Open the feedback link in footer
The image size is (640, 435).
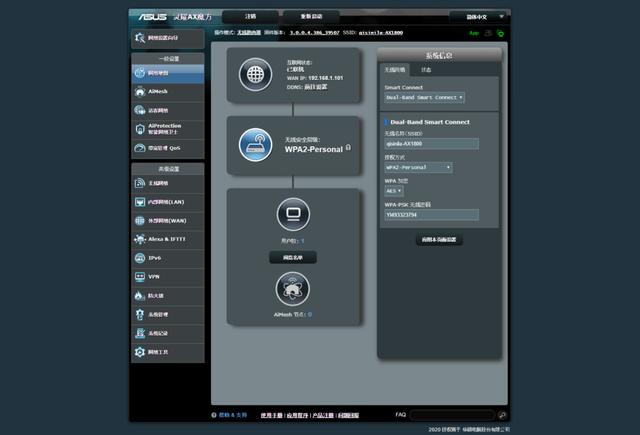349,415
